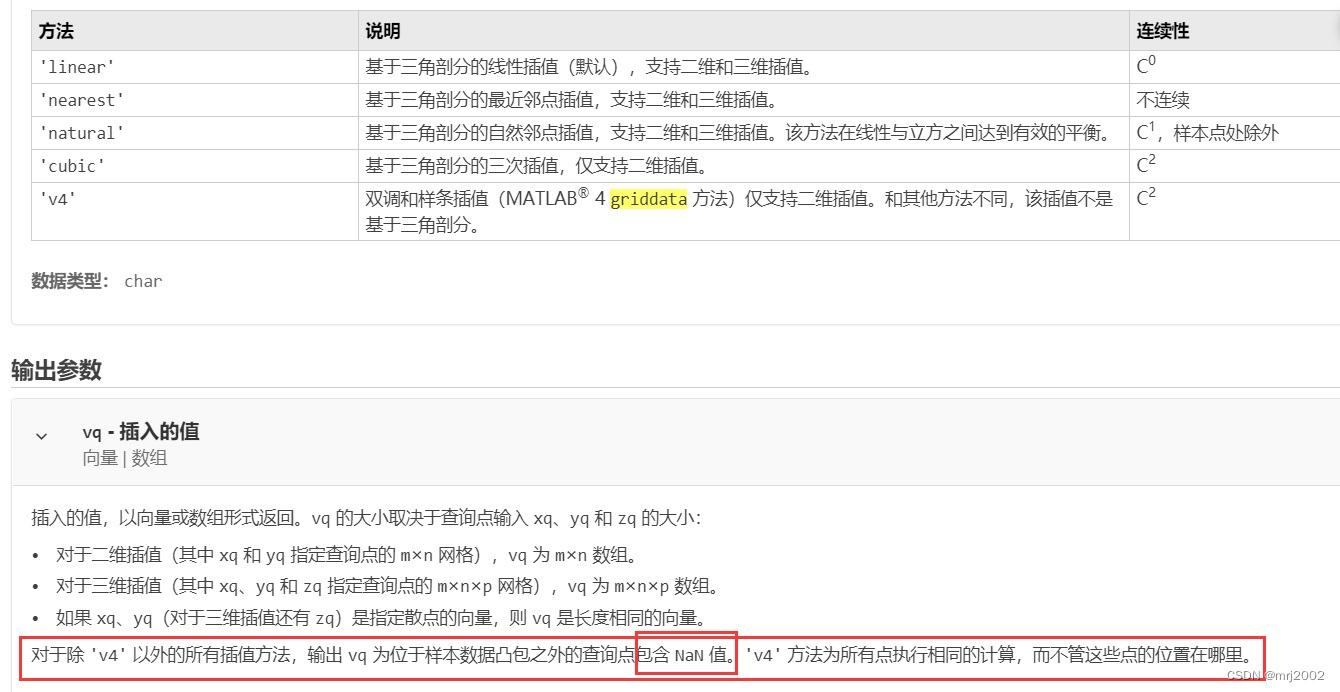Select the 'cubic' method cell
This screenshot has height=692, width=1340.
point(195,166)
